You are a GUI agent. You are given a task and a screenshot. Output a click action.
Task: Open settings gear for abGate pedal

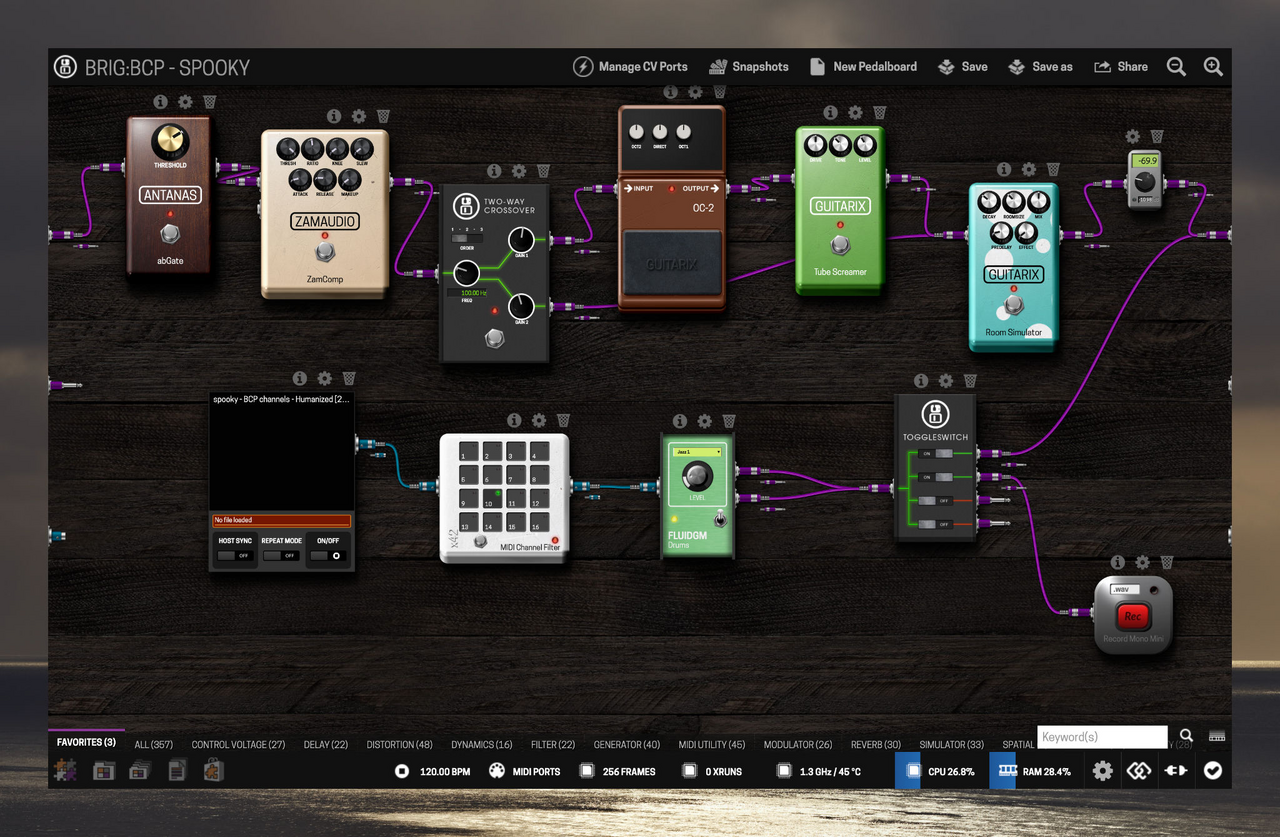tap(185, 102)
